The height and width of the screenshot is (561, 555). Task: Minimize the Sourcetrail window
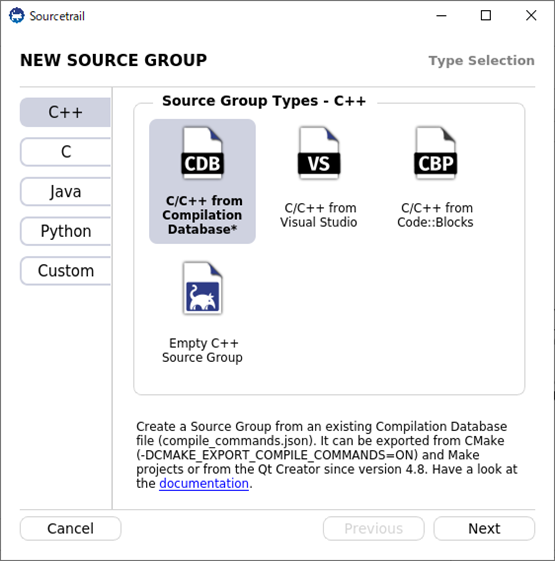click(x=441, y=16)
